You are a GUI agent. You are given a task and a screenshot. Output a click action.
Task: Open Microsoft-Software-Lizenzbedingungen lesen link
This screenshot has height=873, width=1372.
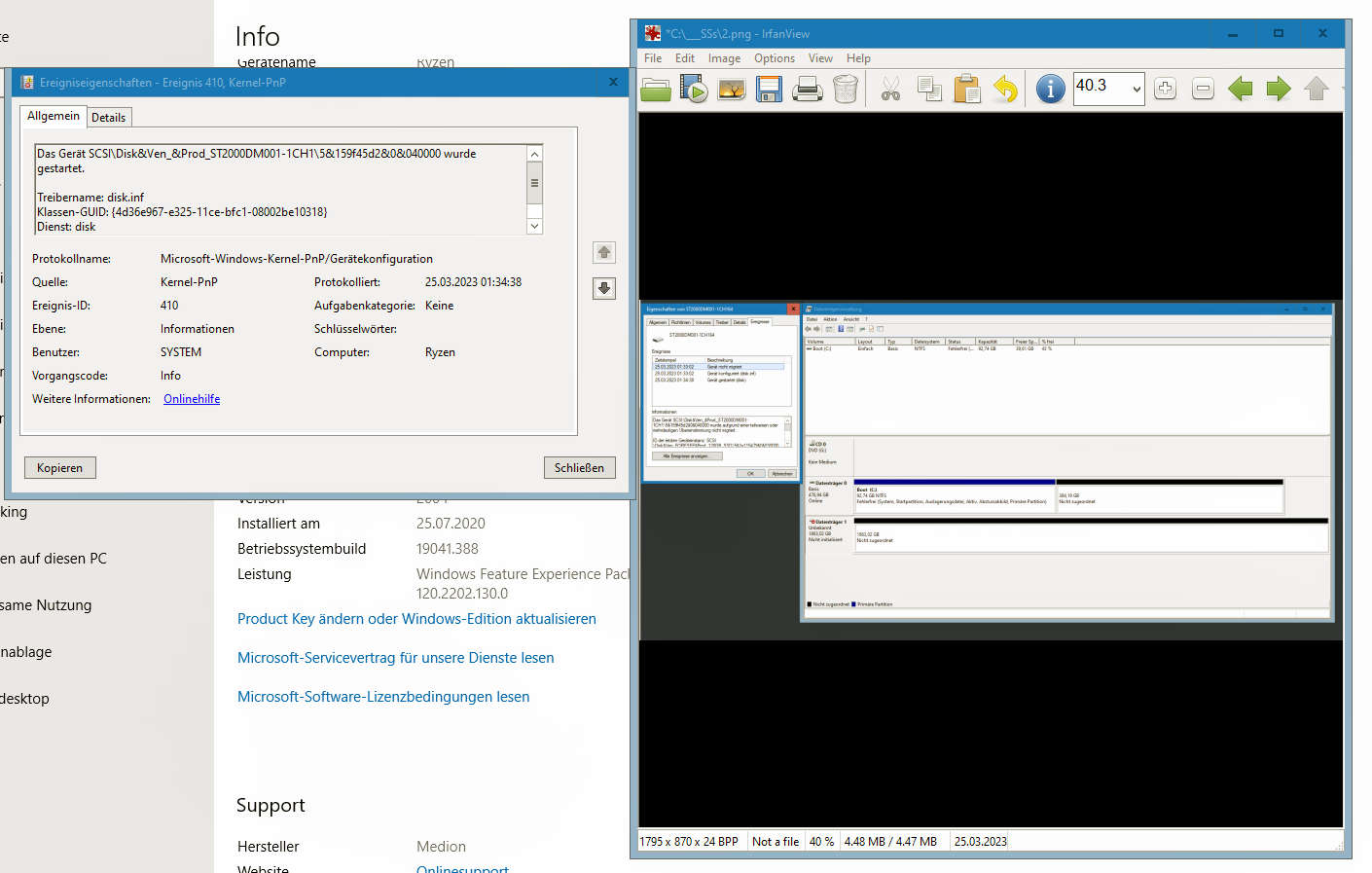click(383, 697)
